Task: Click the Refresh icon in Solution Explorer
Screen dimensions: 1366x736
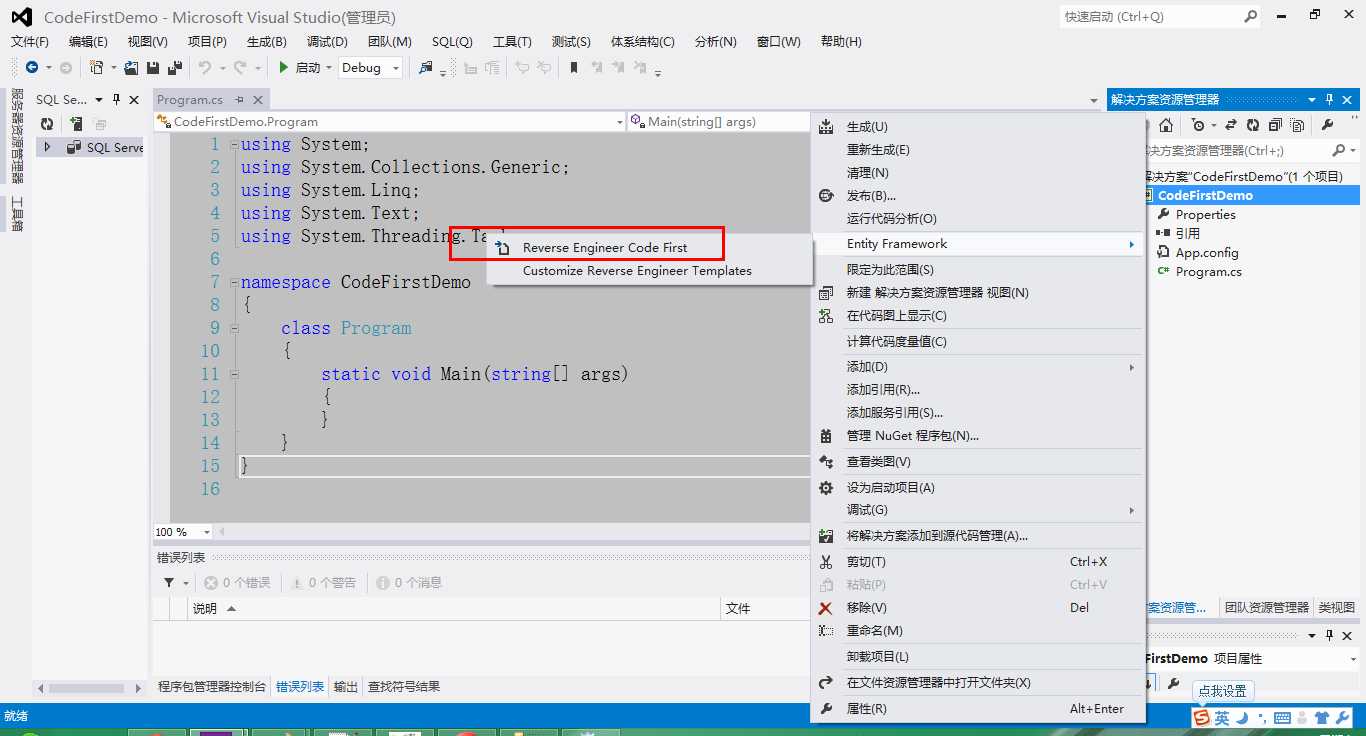Action: pos(1252,125)
